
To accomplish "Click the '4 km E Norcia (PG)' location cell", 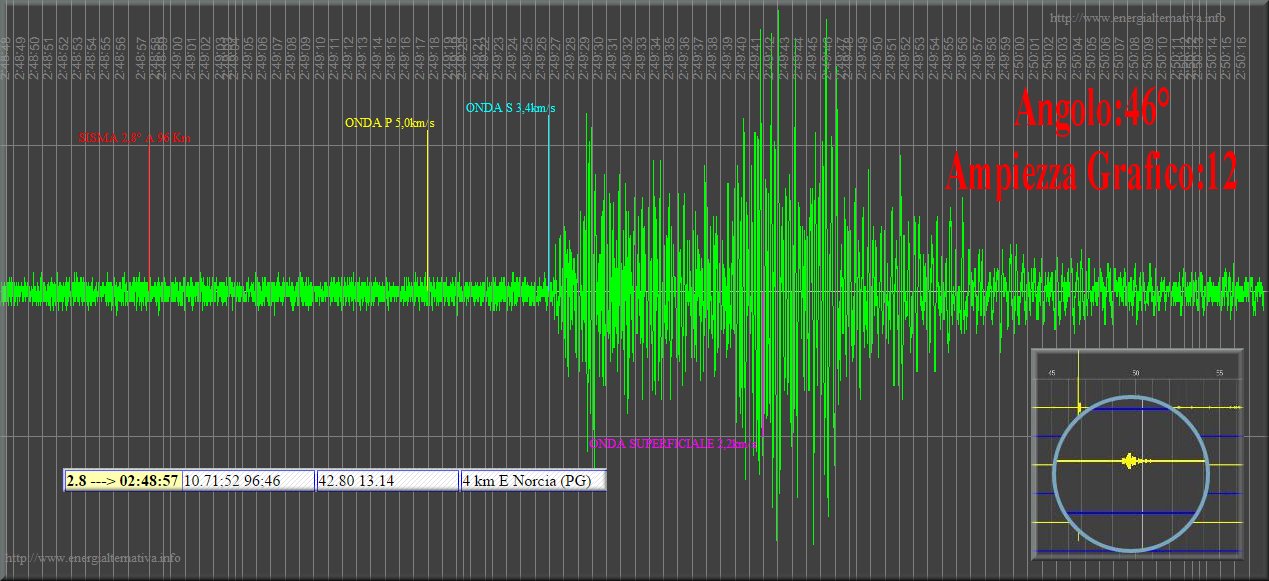I will (532, 481).
